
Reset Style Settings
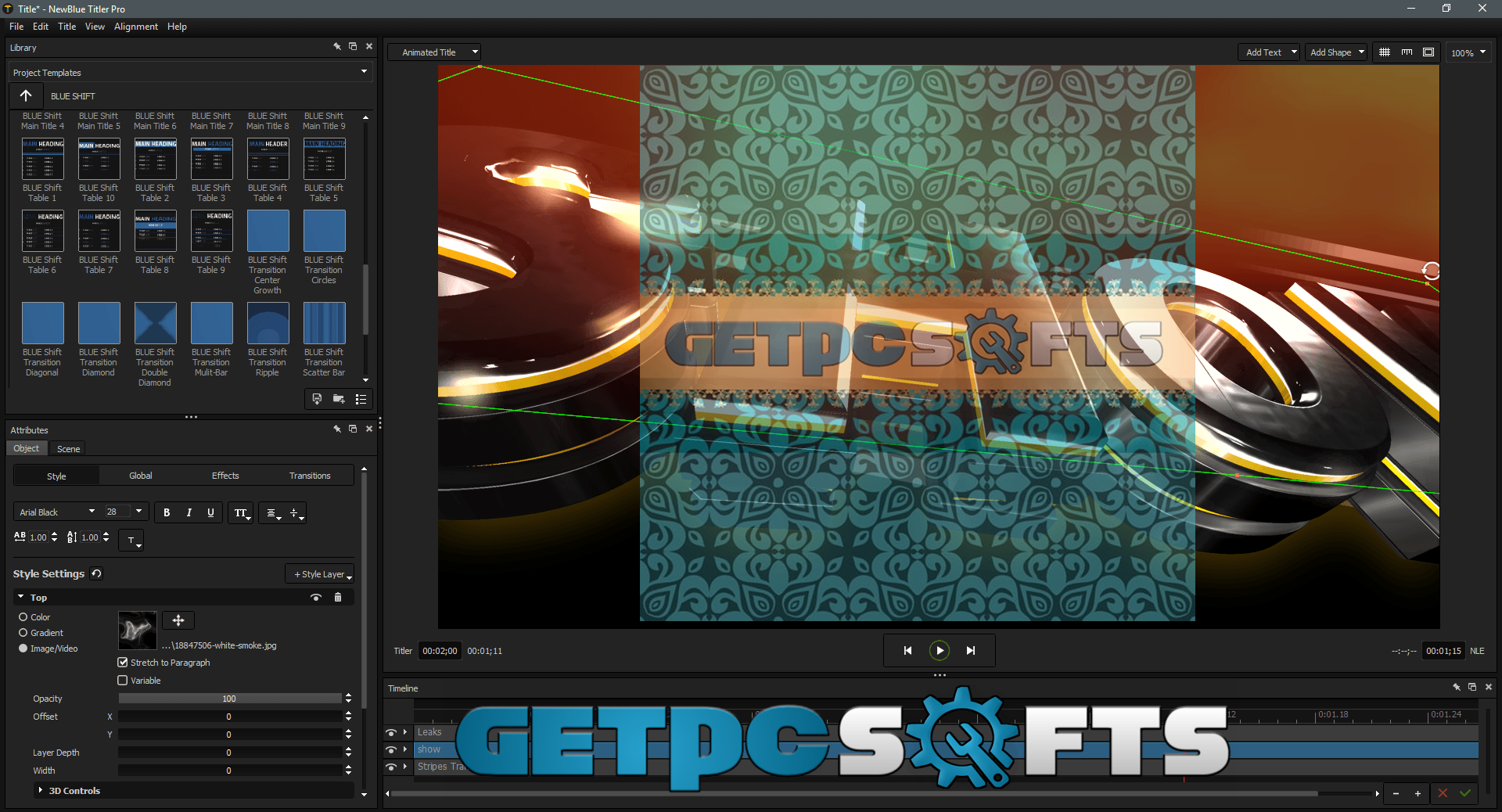[96, 573]
